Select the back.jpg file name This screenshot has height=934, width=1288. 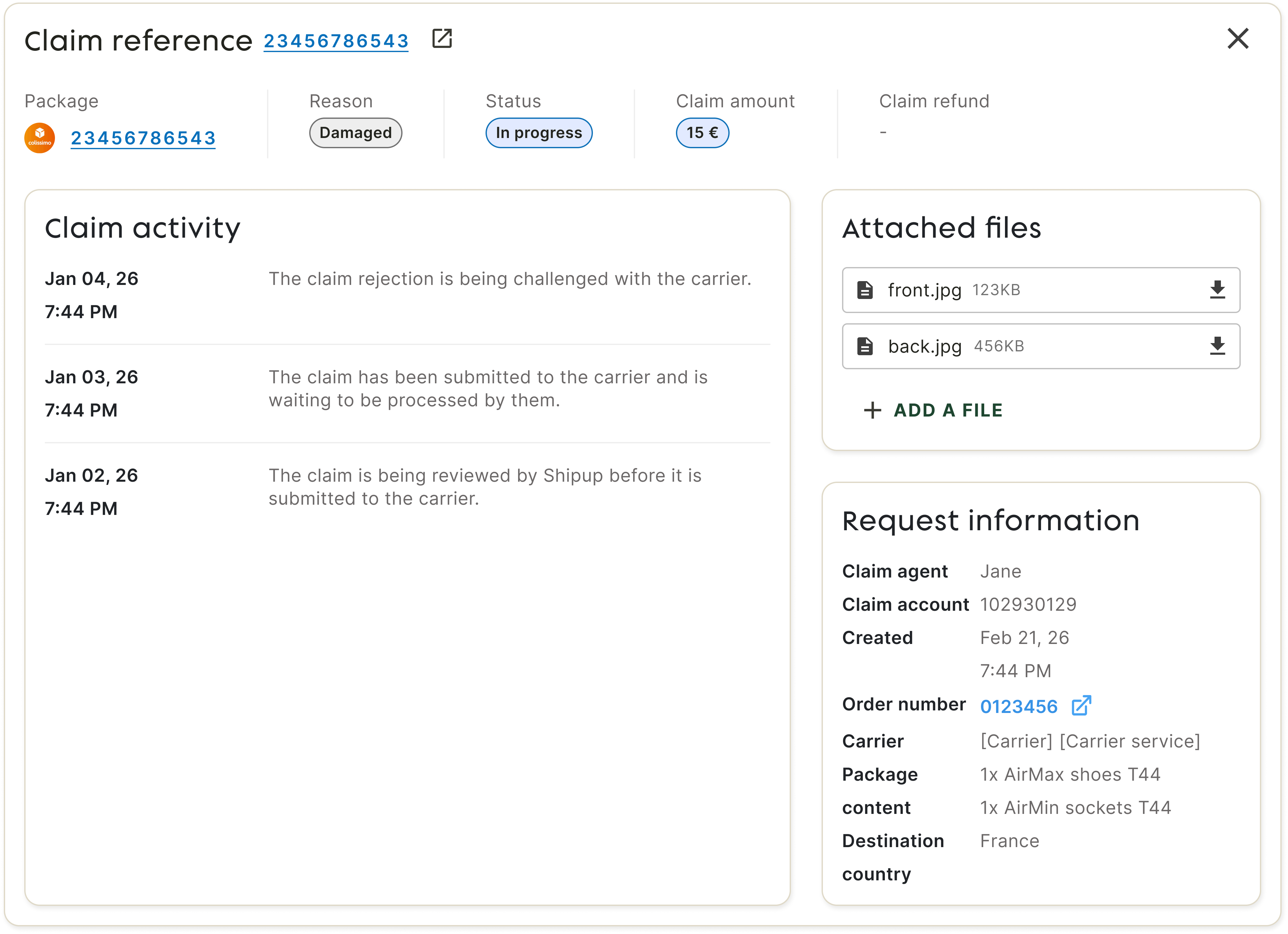click(x=924, y=346)
